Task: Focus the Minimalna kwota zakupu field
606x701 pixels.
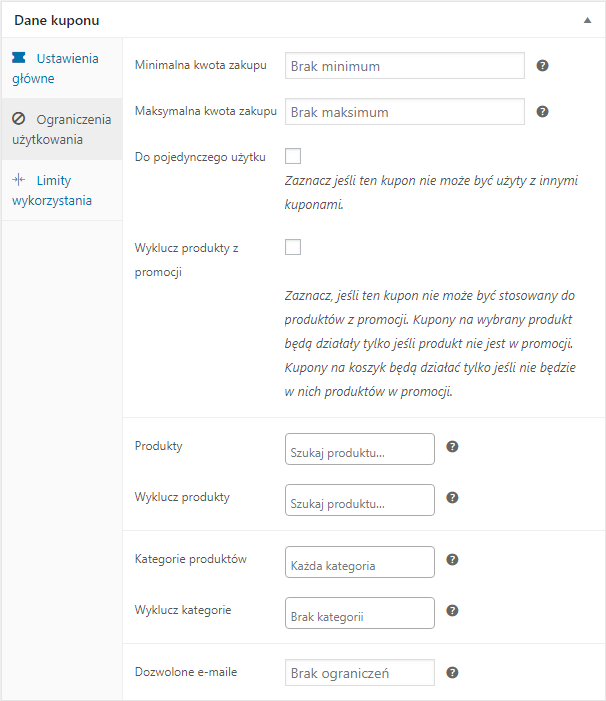Action: click(x=404, y=66)
